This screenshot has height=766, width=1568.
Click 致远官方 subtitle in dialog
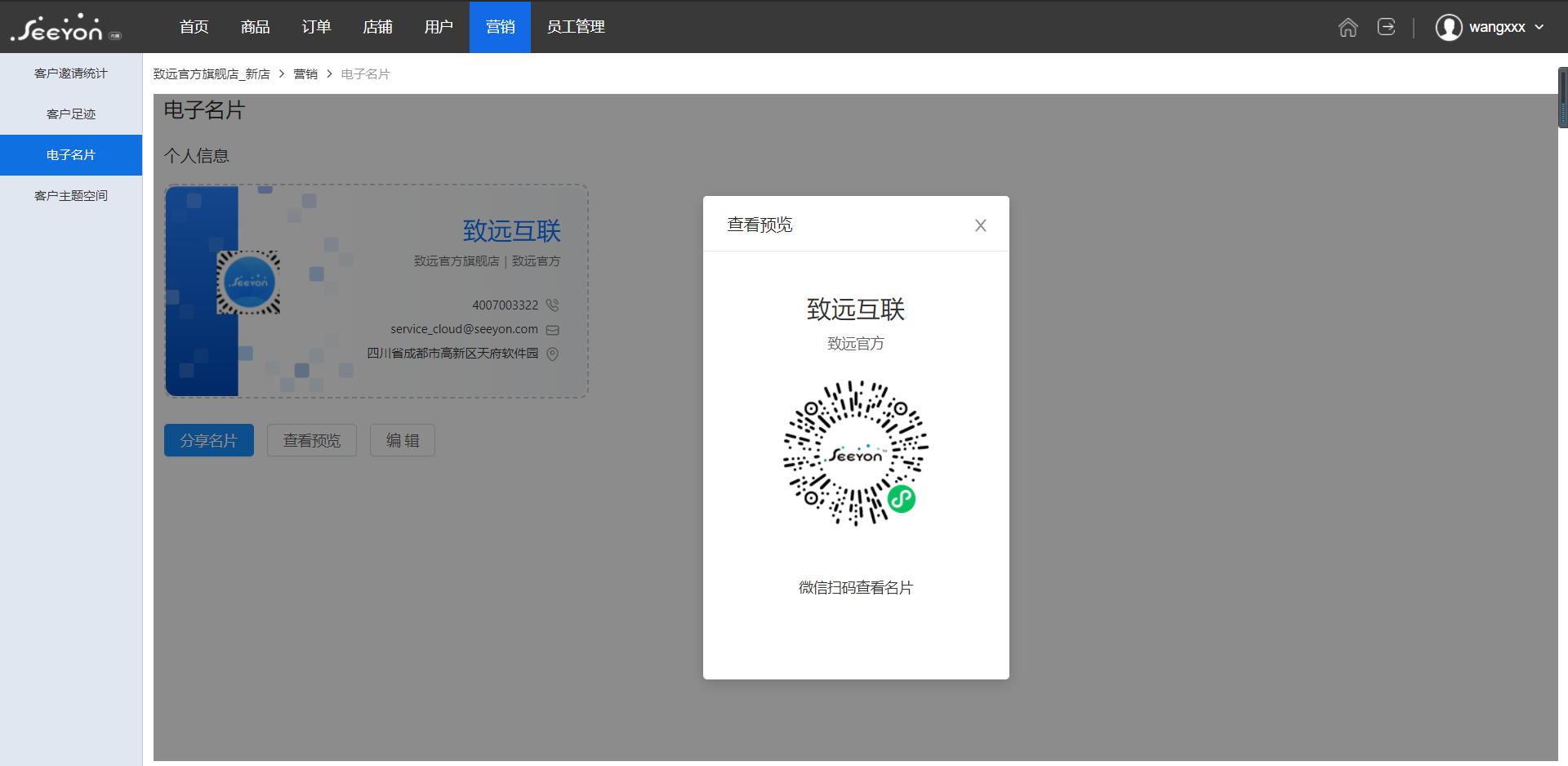coord(856,344)
